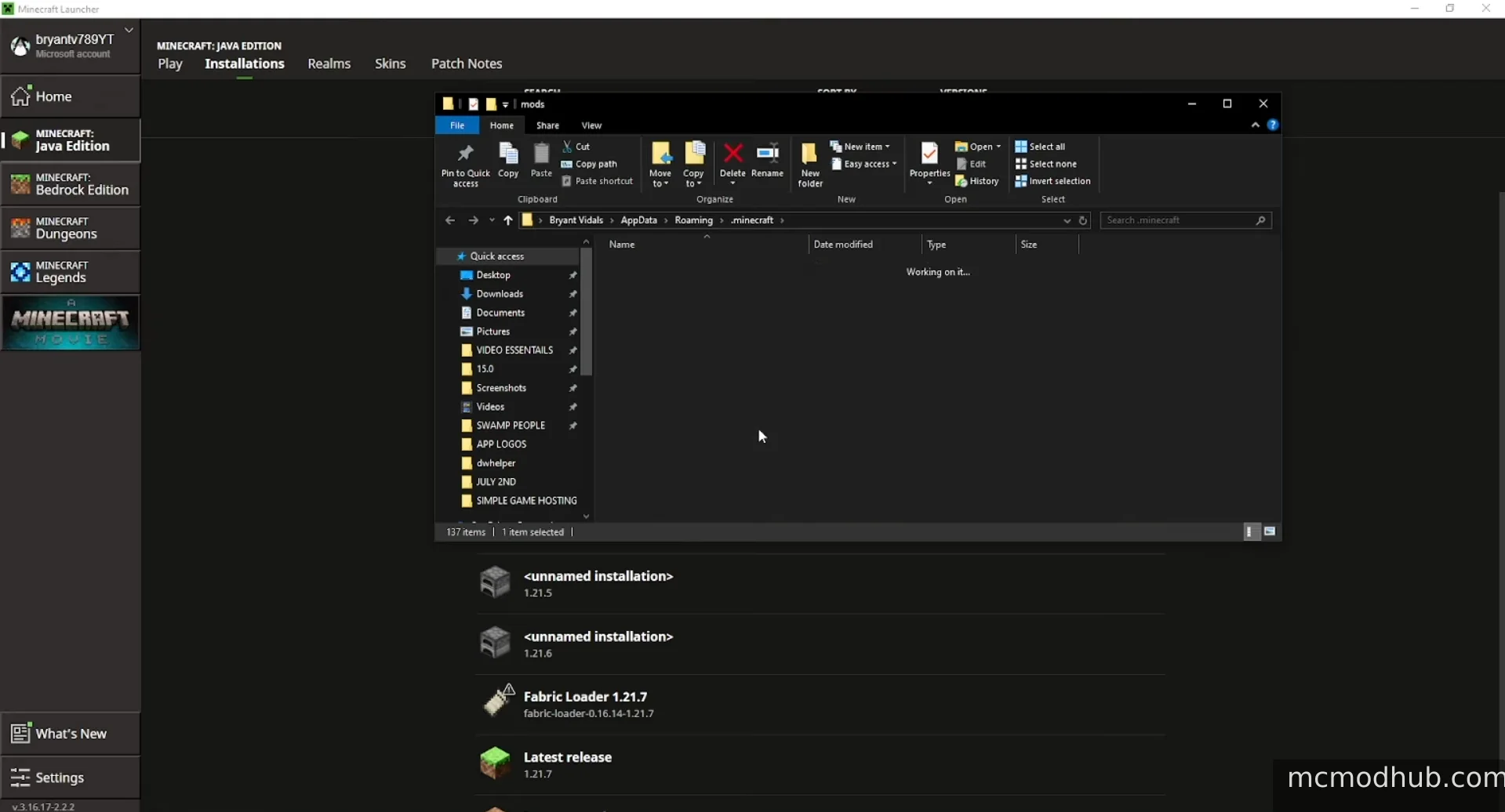Switch to the Patch Notes tab
Image resolution: width=1505 pixels, height=812 pixels.
coord(466,63)
